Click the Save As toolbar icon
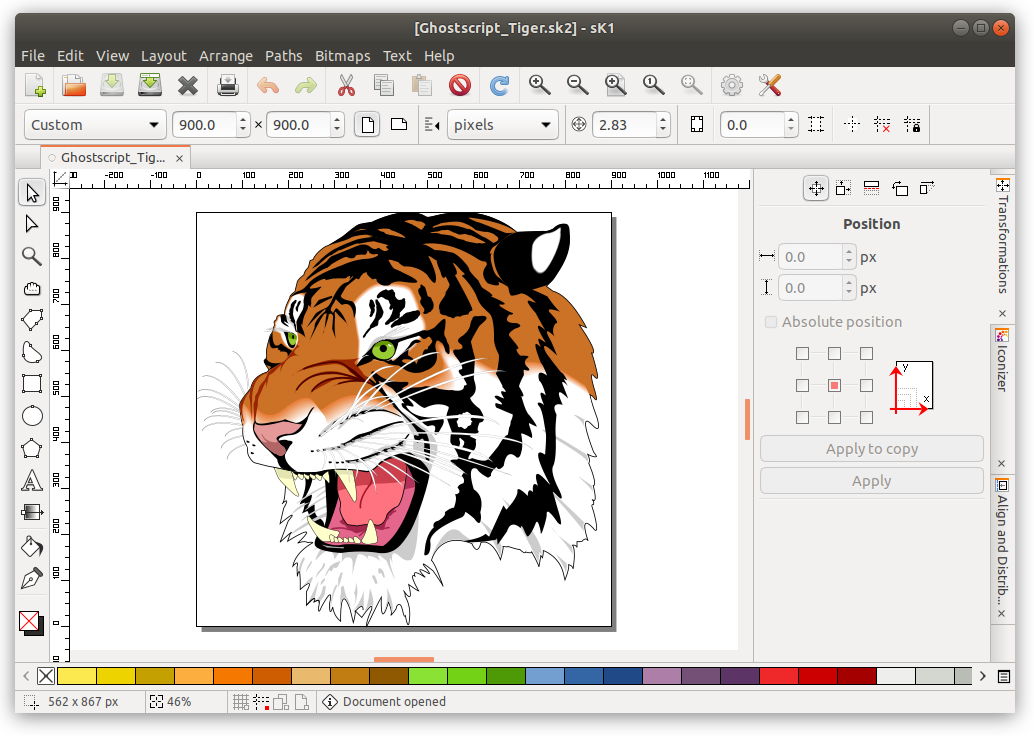This screenshot has height=736, width=1034. click(150, 86)
